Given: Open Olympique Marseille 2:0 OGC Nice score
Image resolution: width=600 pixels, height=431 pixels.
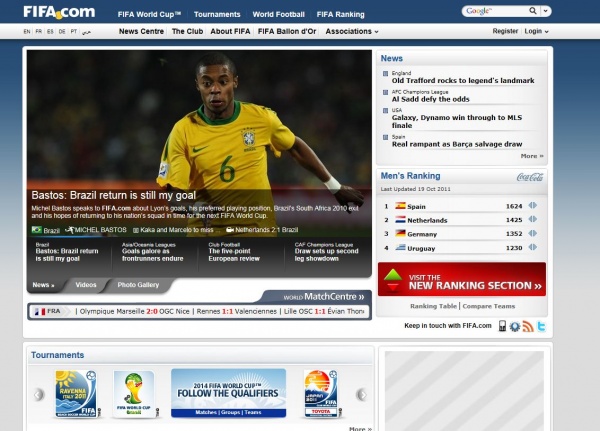Looking at the screenshot, I should point(135,312).
